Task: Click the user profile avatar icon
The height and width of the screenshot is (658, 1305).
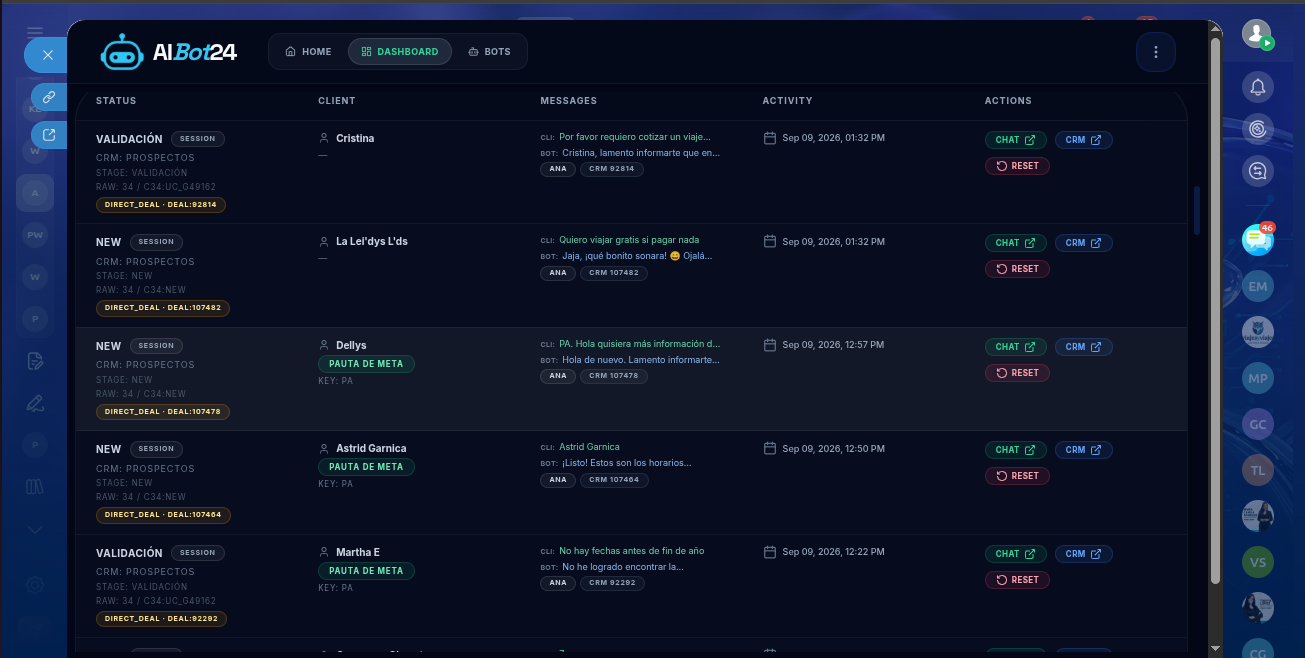Action: tap(1257, 34)
